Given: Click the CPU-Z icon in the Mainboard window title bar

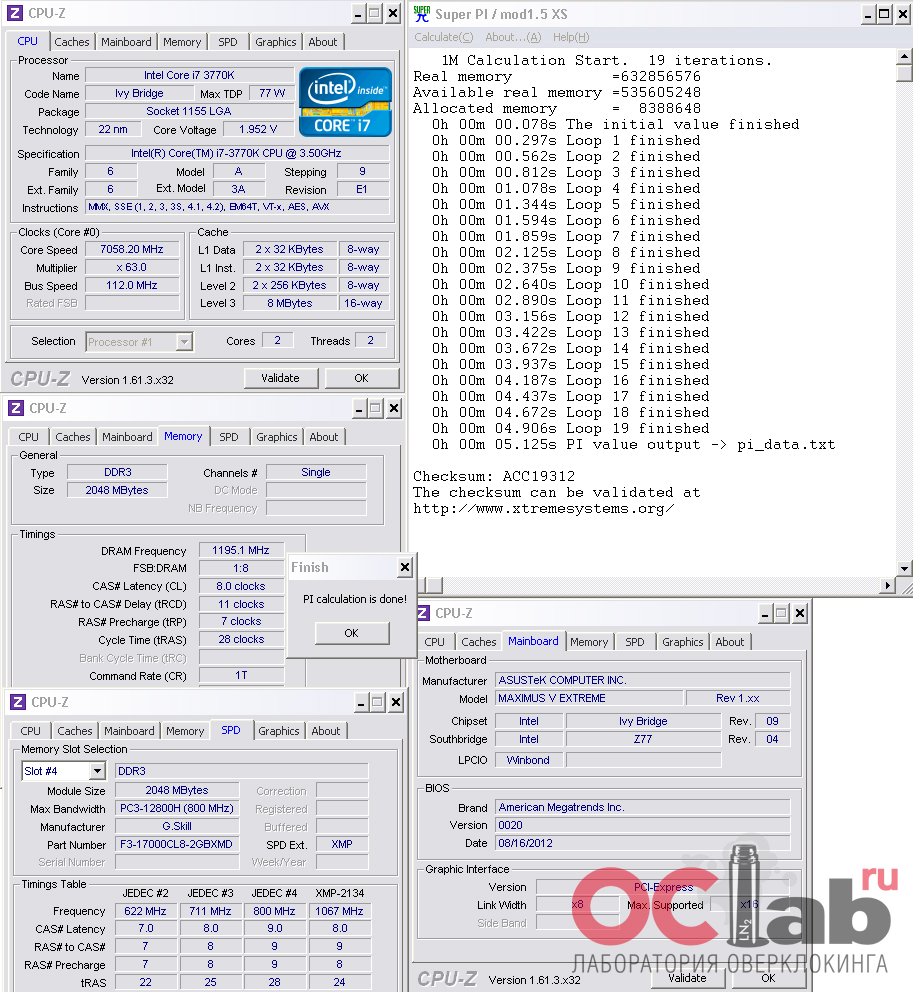Looking at the screenshot, I should click(x=423, y=613).
